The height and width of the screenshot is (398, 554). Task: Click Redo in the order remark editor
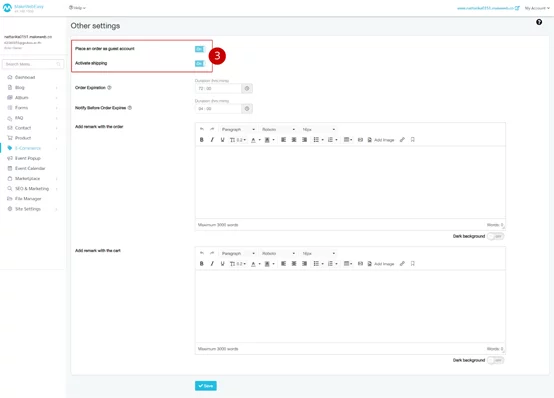click(212, 129)
